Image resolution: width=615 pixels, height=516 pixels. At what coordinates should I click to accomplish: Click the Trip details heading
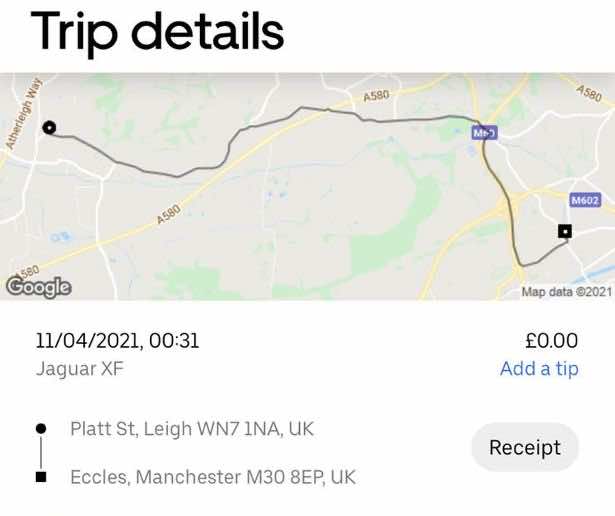[x=158, y=32]
